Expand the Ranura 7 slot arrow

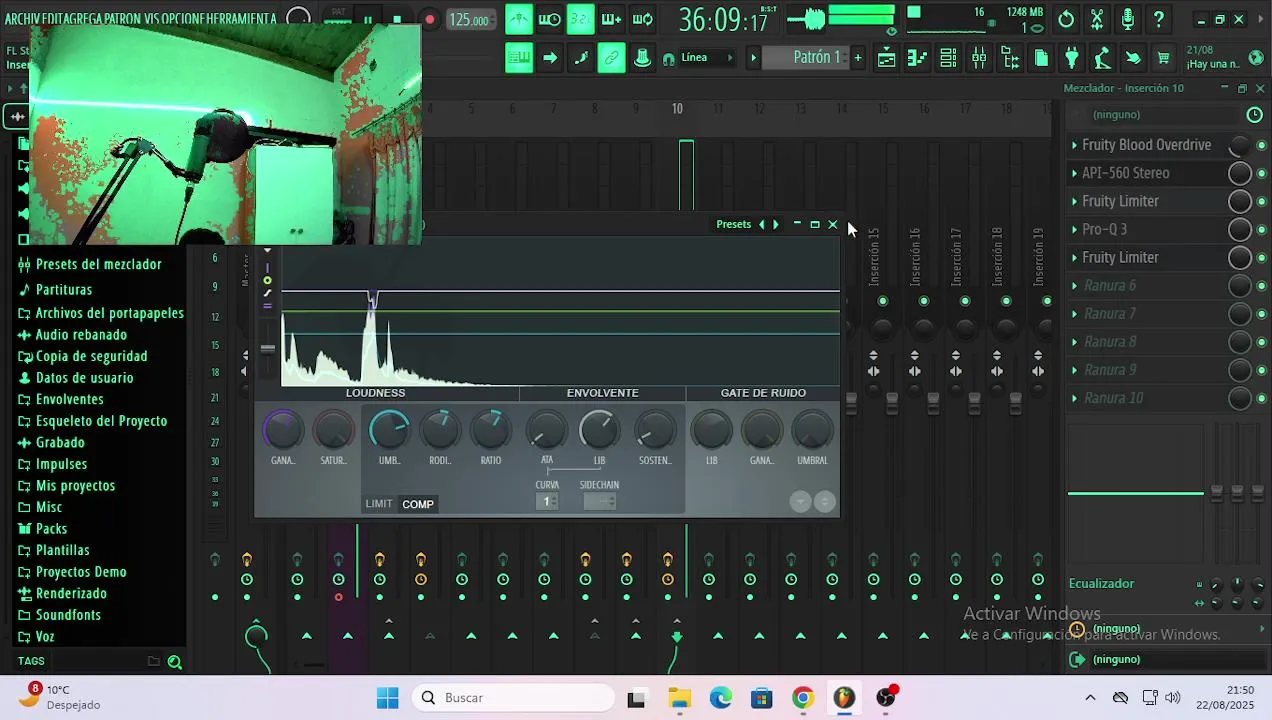(1074, 313)
